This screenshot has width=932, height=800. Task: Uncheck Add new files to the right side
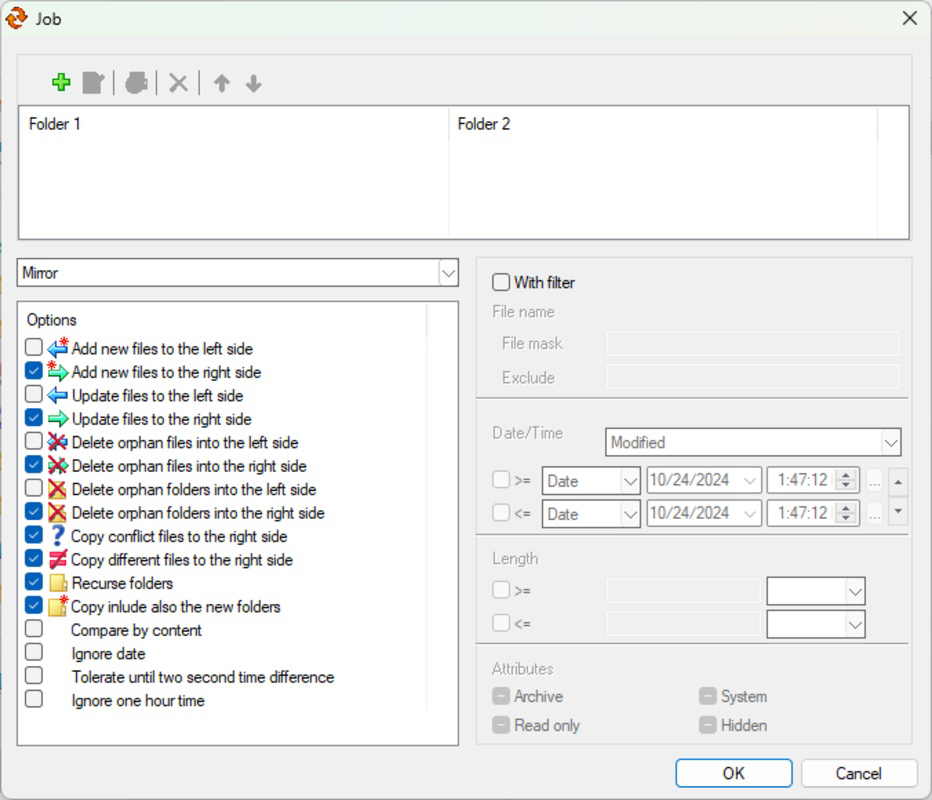click(34, 371)
